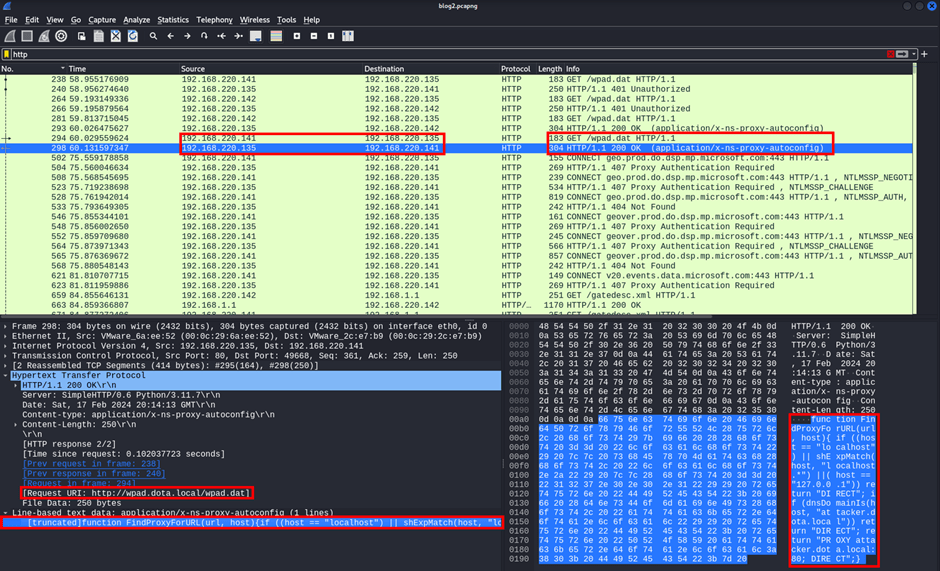Open a capture file via the toolbar icon
This screenshot has height=571, width=940.
(x=81, y=36)
